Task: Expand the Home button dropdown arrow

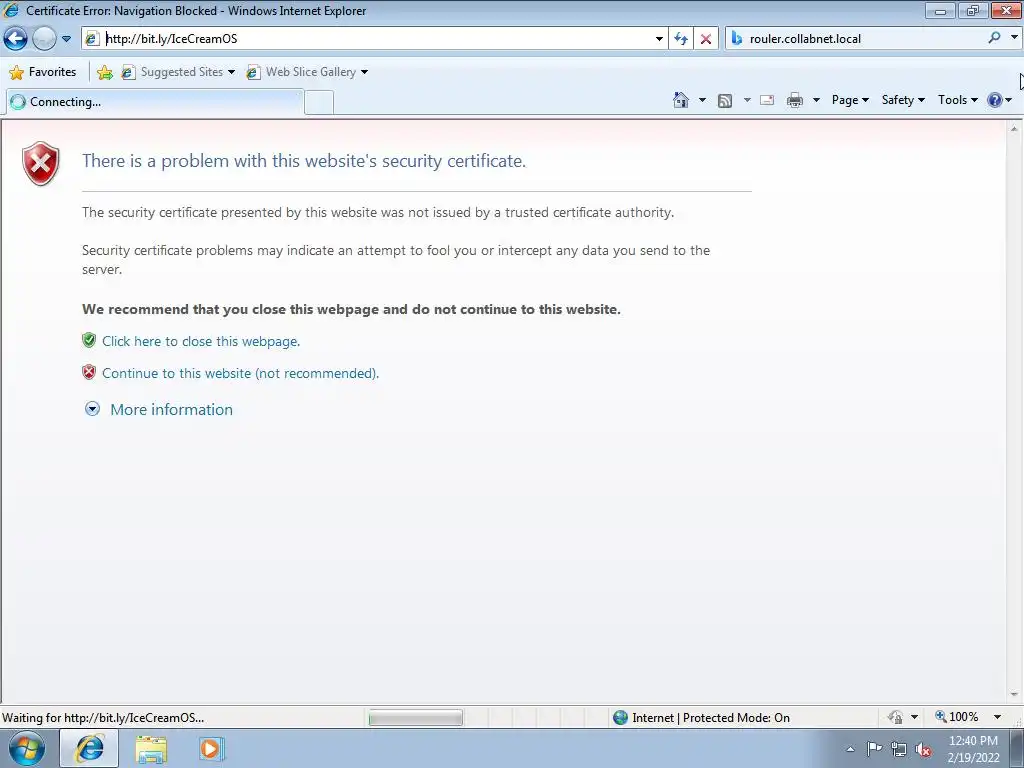Action: 702,100
